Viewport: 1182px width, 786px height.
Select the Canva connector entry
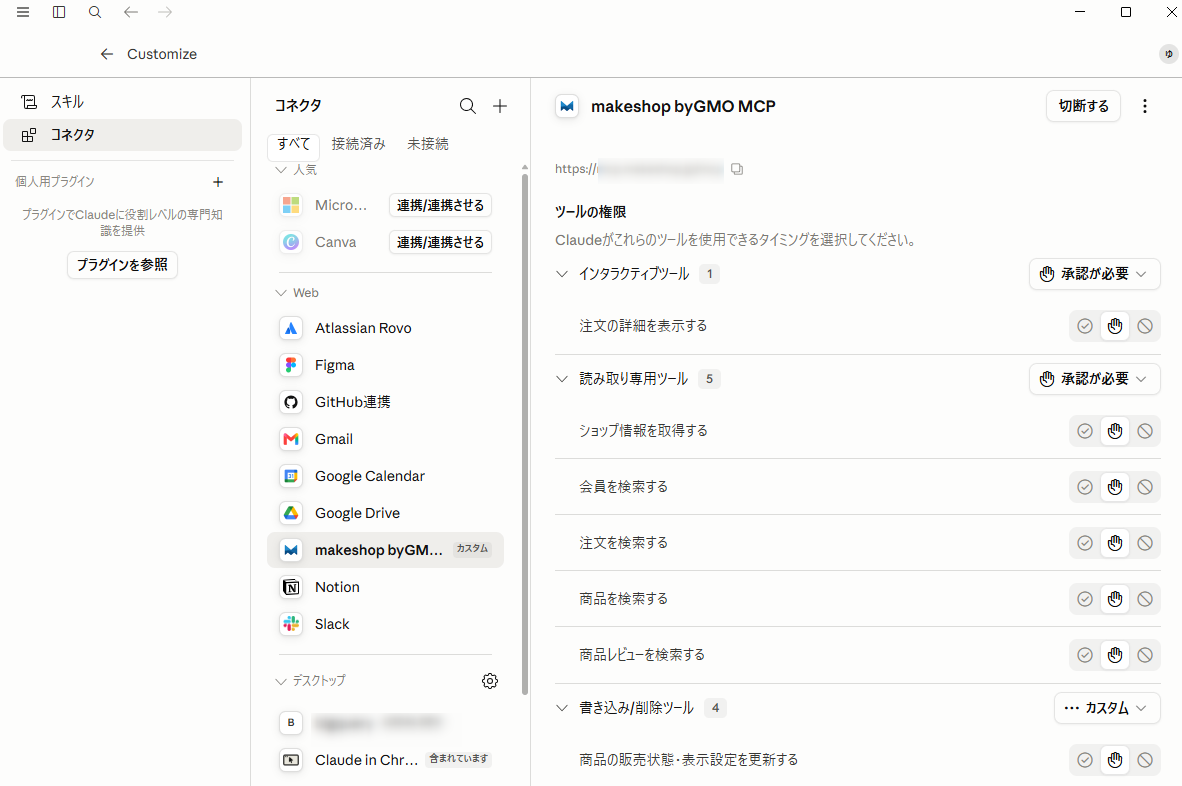tap(335, 242)
